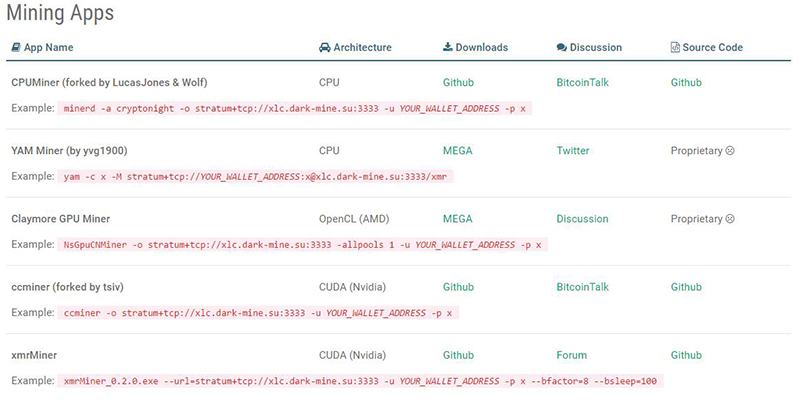Open CPUMiner BitcoinTalk discussion link
800x400 pixels.
(583, 83)
